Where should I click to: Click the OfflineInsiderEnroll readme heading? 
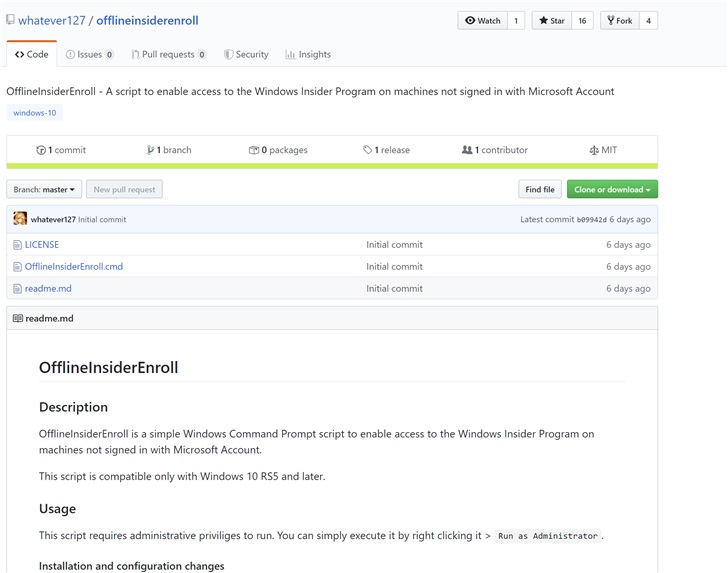108,367
